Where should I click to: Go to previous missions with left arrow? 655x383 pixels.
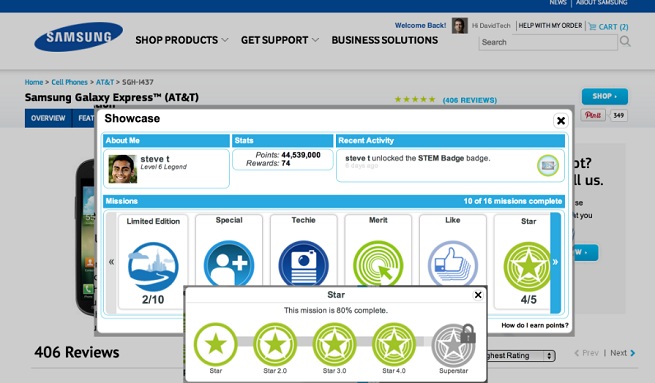pyautogui.click(x=111, y=262)
